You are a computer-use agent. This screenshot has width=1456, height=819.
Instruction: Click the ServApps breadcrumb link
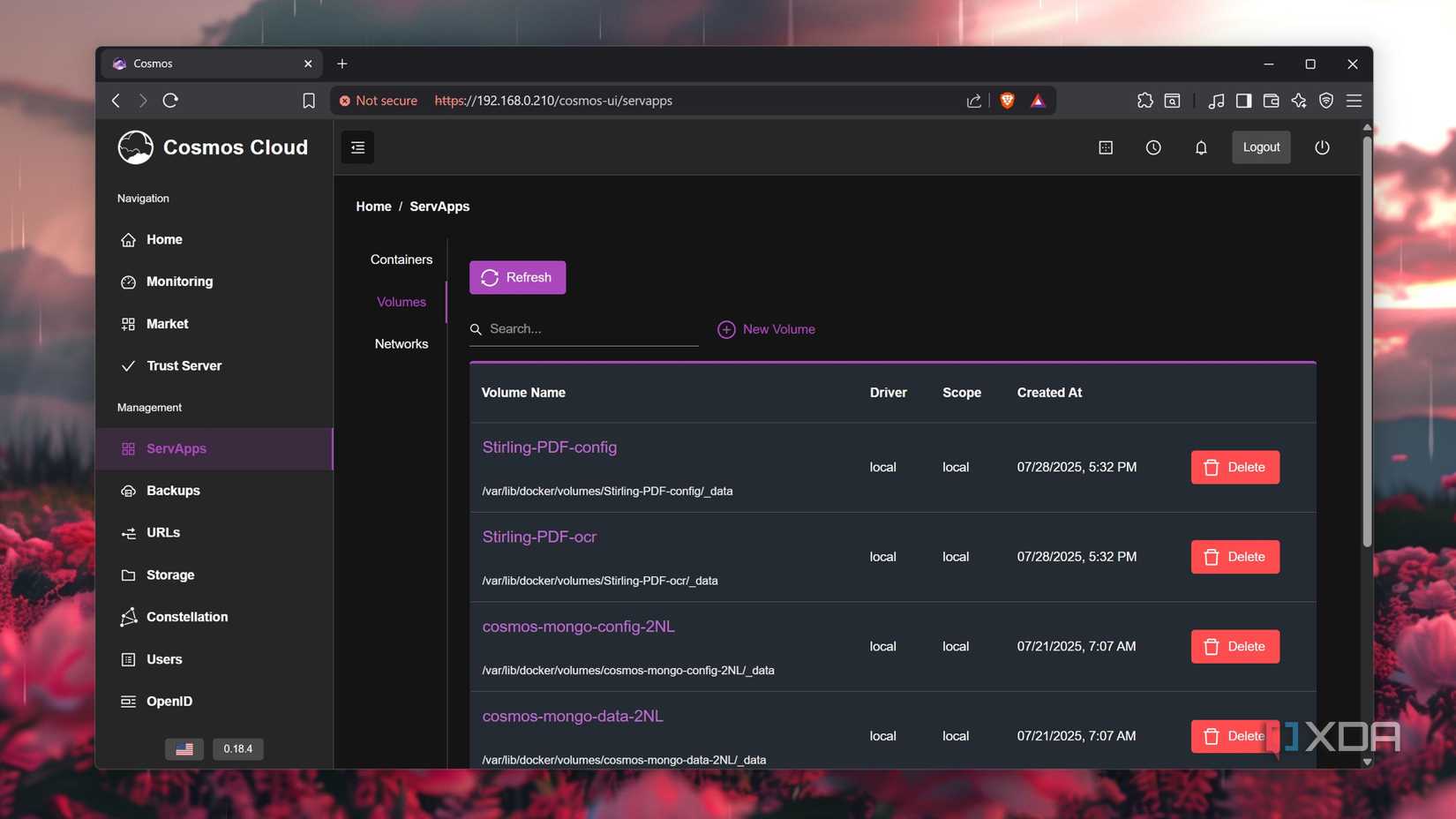(439, 207)
